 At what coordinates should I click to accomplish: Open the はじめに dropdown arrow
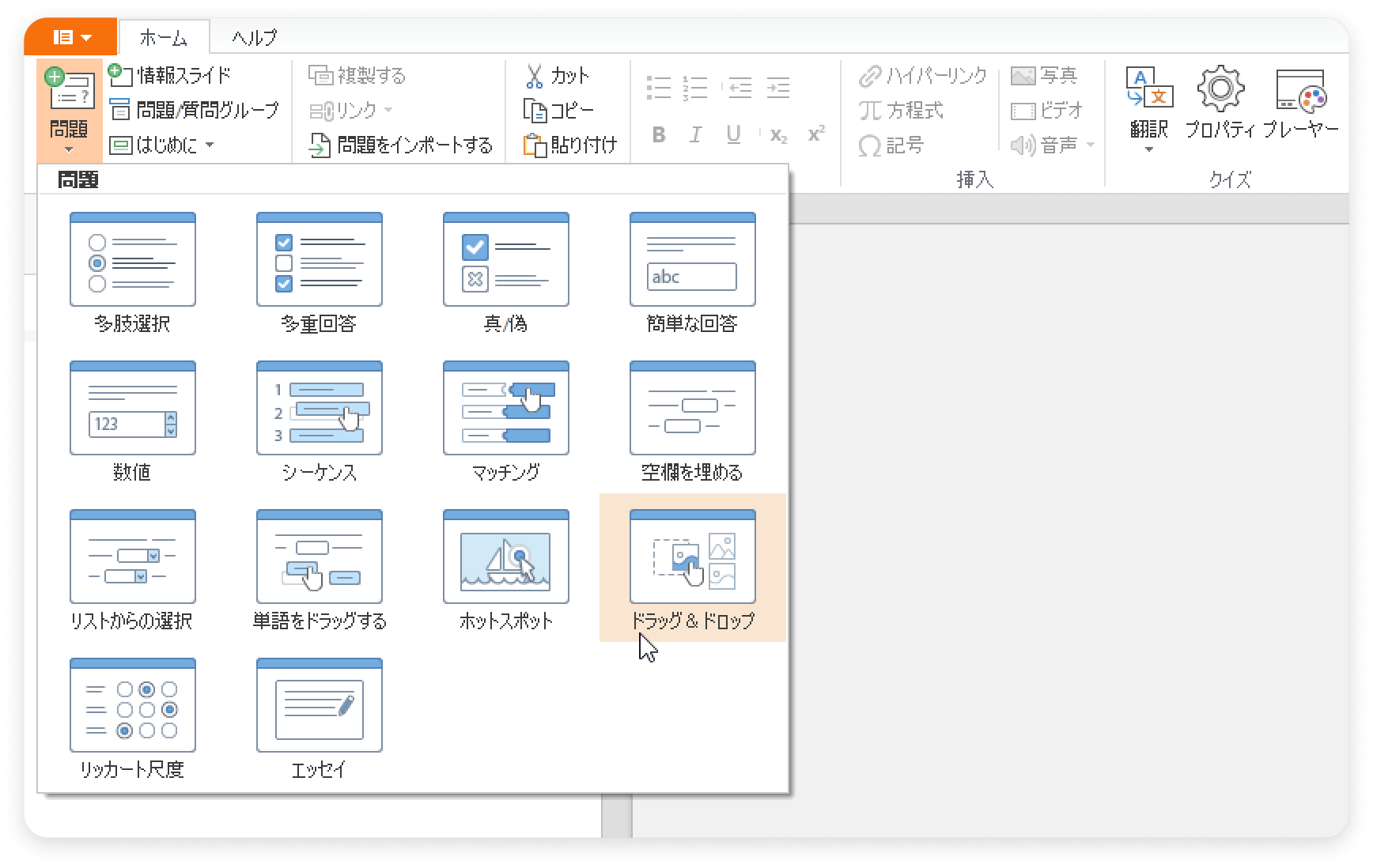pyautogui.click(x=210, y=145)
